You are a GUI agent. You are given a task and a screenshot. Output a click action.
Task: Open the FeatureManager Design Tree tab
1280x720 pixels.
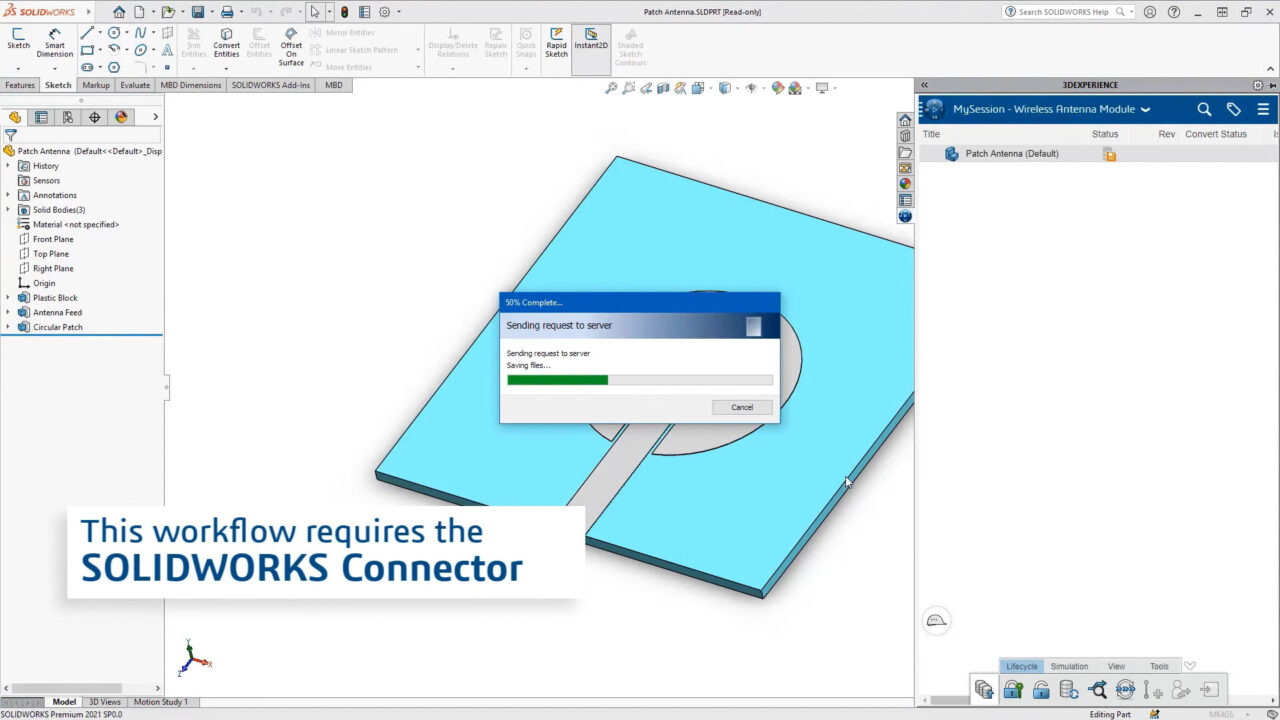click(x=15, y=117)
